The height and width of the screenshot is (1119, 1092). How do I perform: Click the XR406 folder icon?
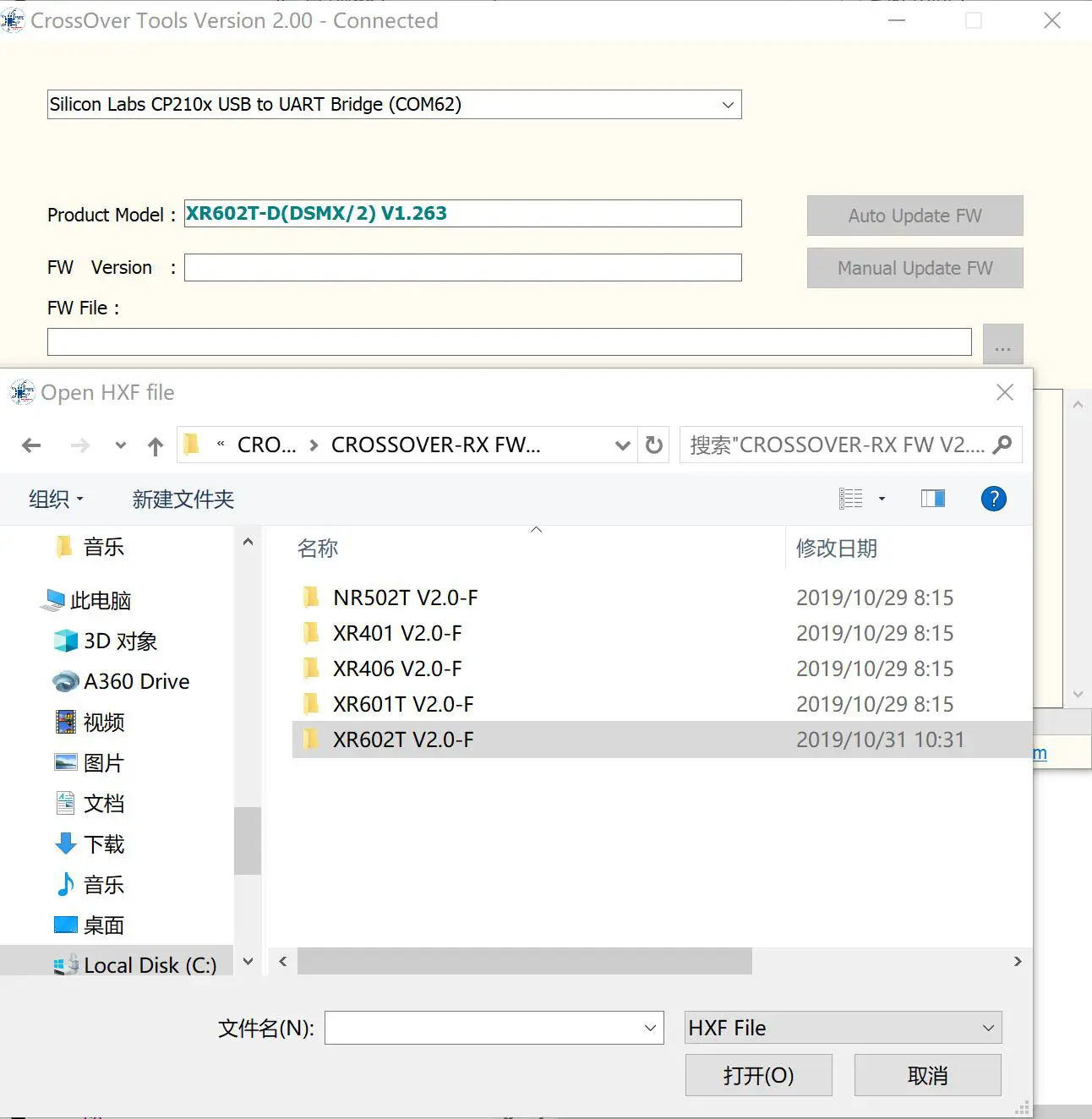[x=311, y=669]
